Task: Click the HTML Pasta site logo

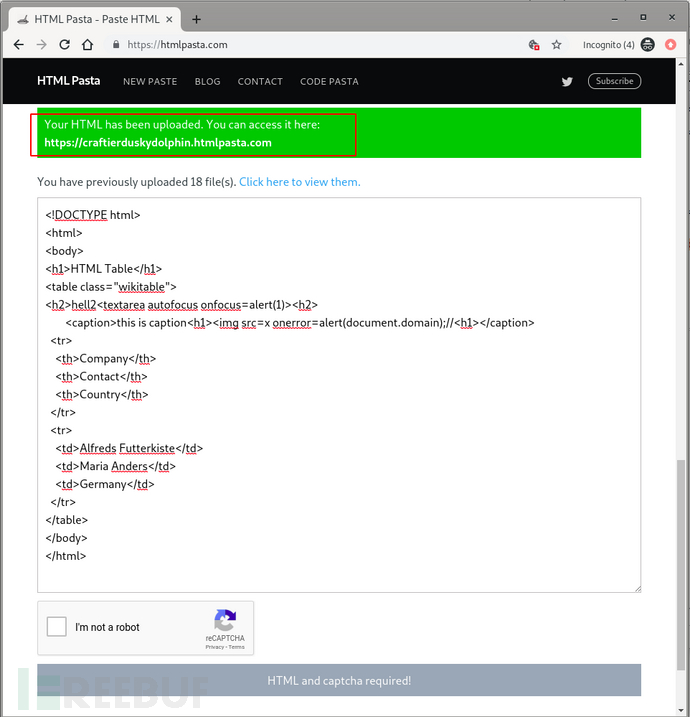Action: click(x=69, y=81)
